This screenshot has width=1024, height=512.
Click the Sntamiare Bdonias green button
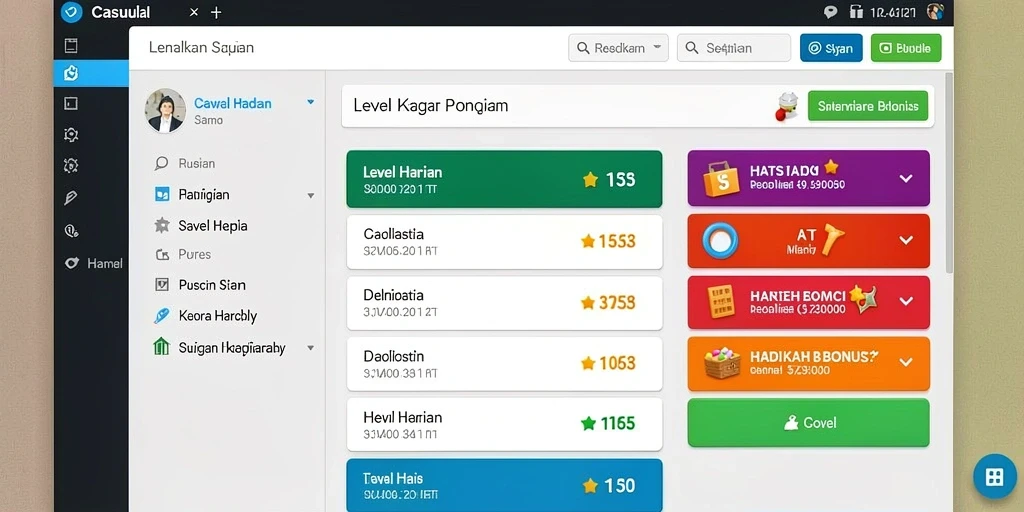(x=868, y=106)
